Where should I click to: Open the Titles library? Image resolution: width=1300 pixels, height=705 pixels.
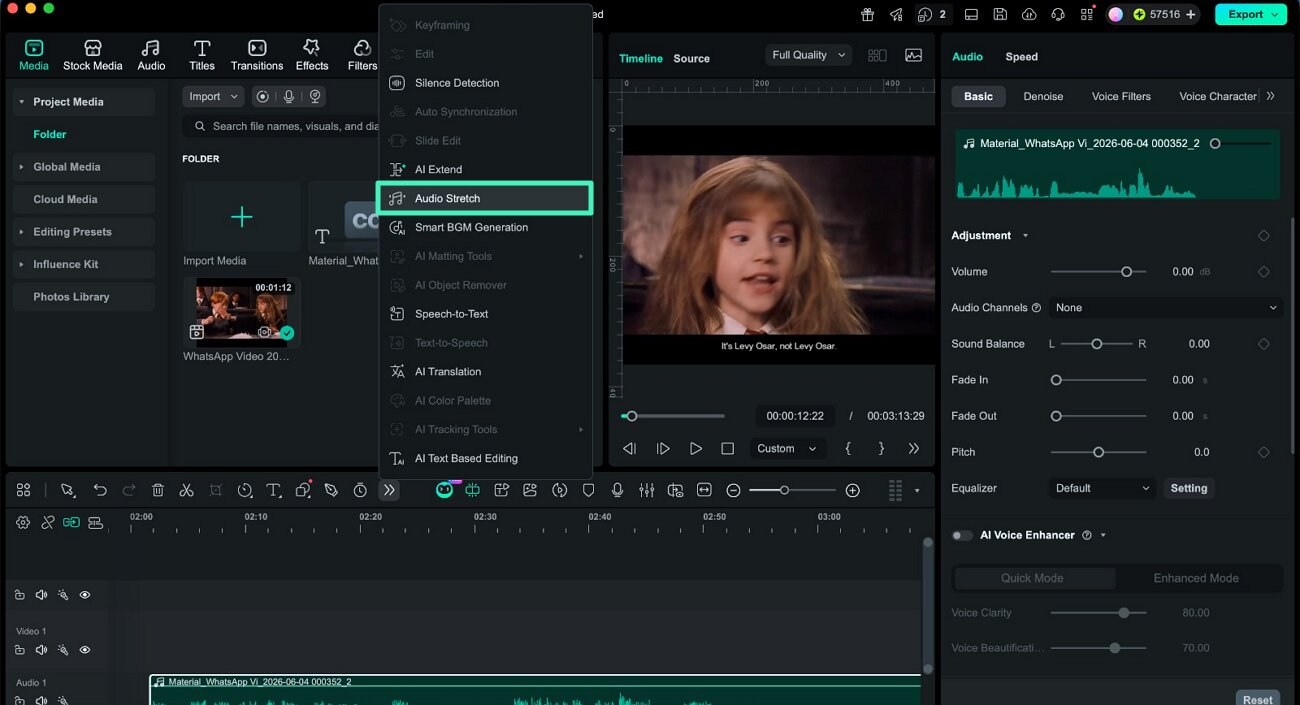click(202, 55)
